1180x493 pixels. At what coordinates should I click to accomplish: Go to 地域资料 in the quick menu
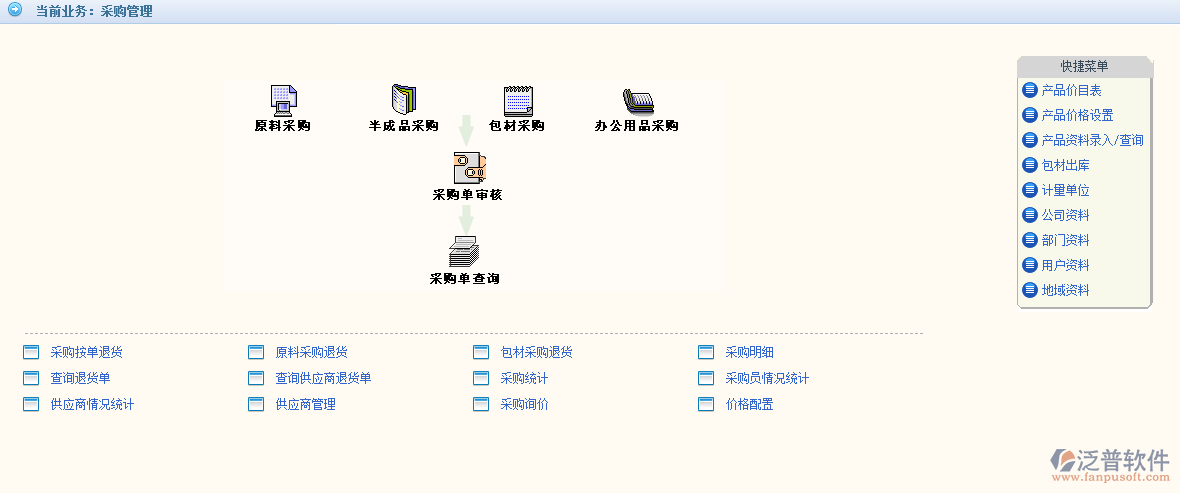1065,290
